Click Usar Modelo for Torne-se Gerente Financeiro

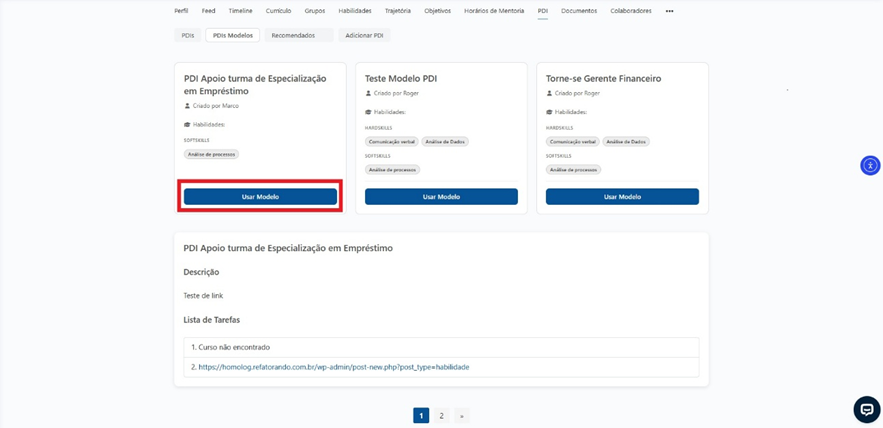pyautogui.click(x=622, y=197)
